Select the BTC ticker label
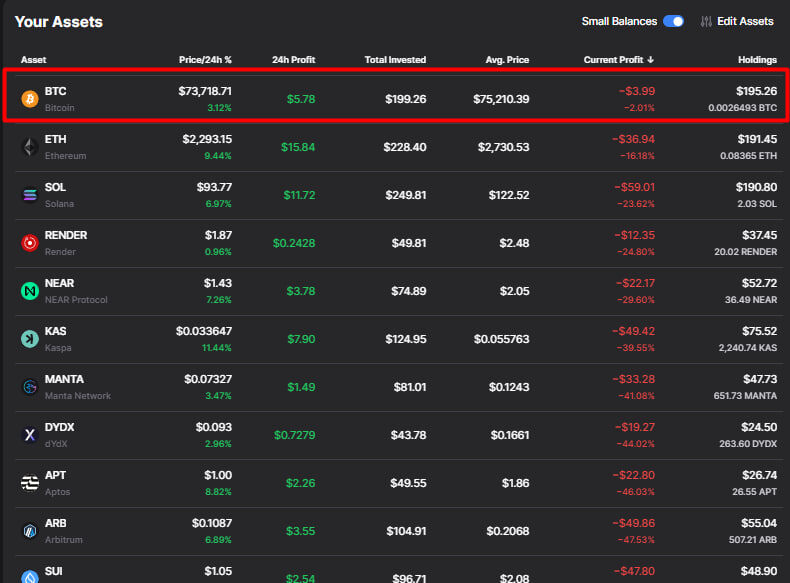 point(55,91)
